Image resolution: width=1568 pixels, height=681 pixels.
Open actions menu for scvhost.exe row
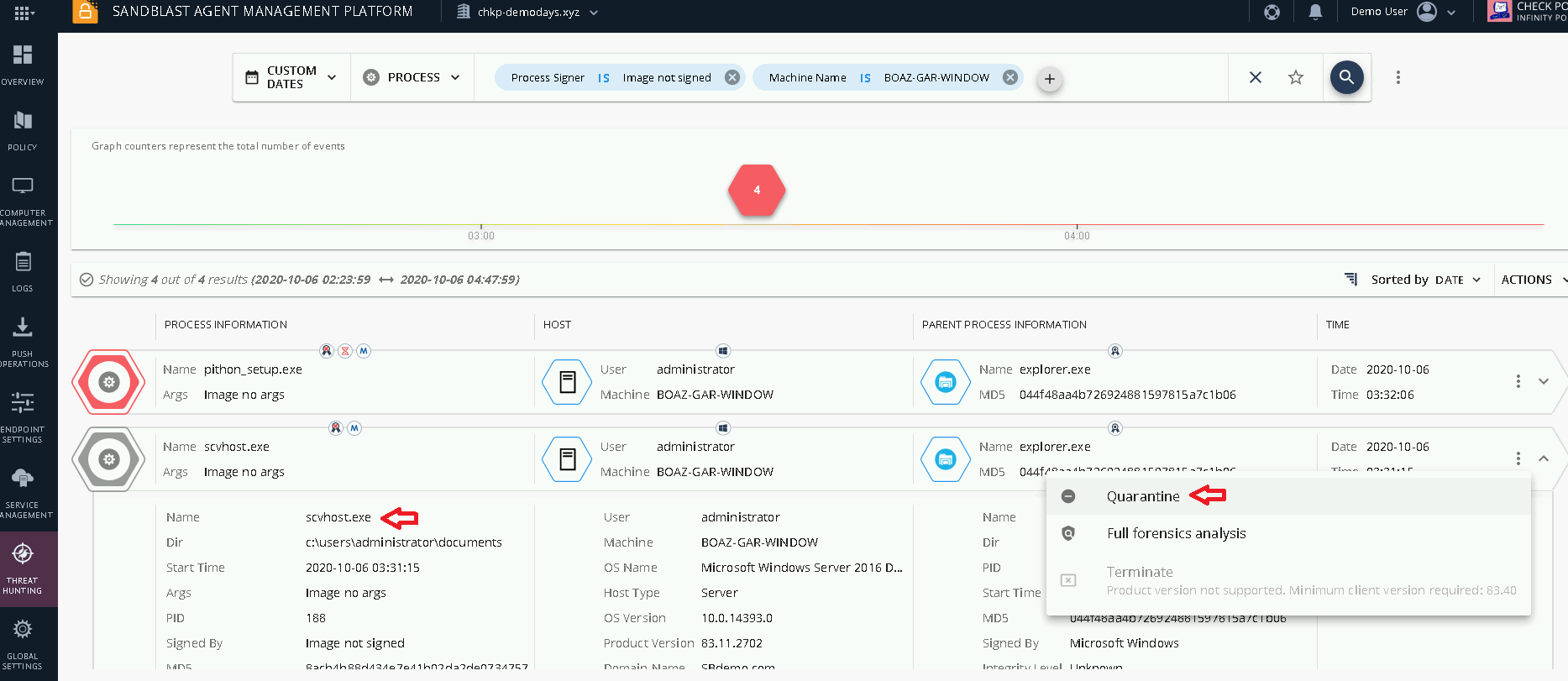pyautogui.click(x=1518, y=458)
